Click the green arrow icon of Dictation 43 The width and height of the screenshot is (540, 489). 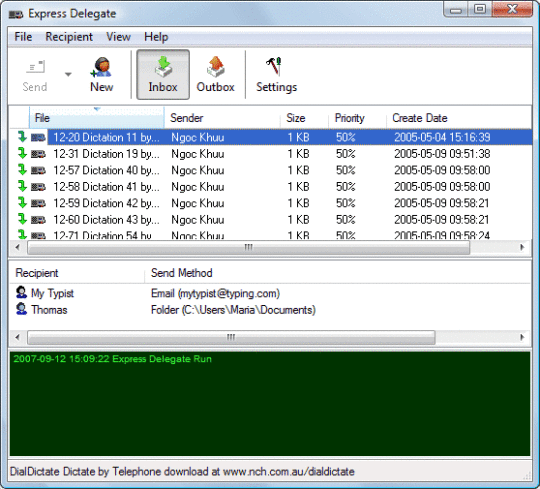click(x=22, y=219)
